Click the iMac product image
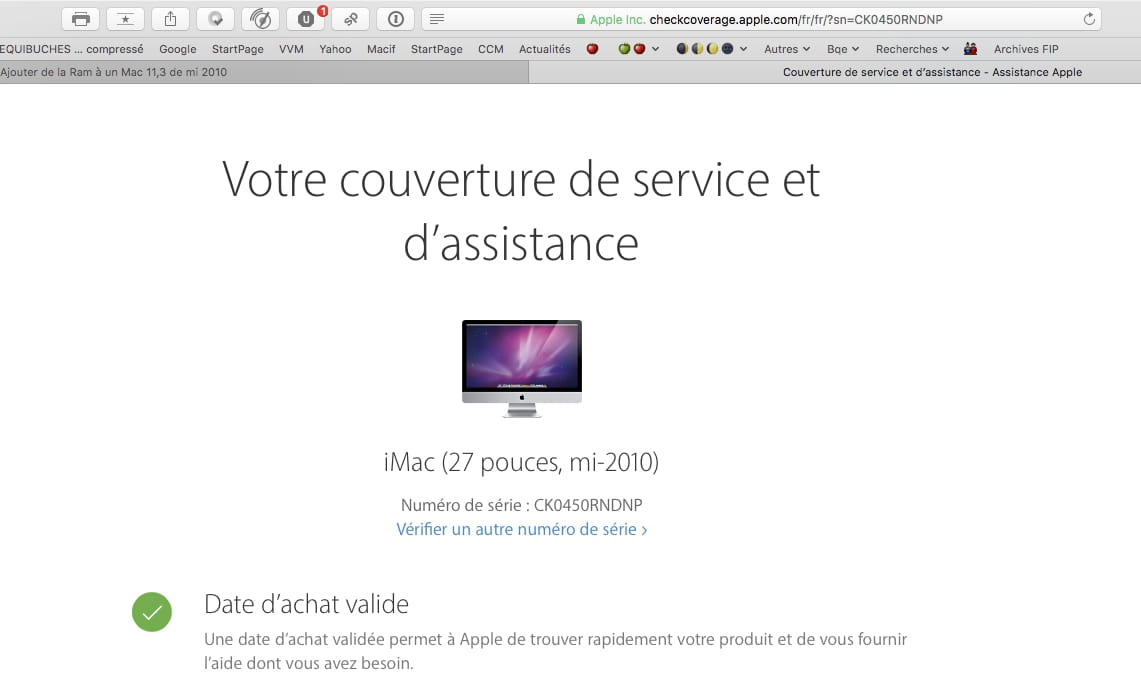1141x698 pixels. tap(522, 368)
